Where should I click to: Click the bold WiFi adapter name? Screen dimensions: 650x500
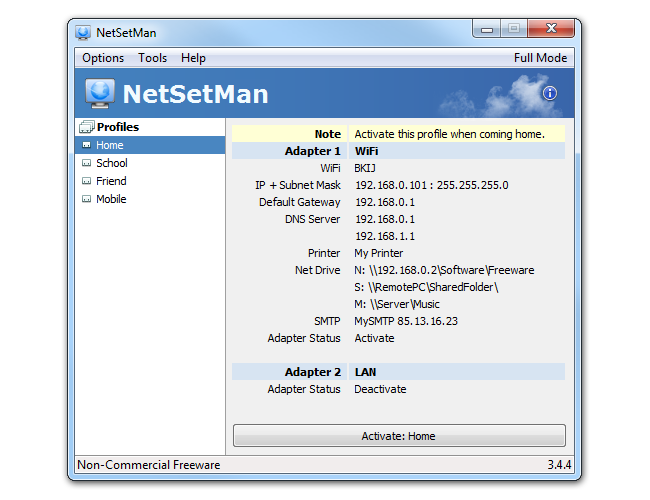pyautogui.click(x=366, y=151)
